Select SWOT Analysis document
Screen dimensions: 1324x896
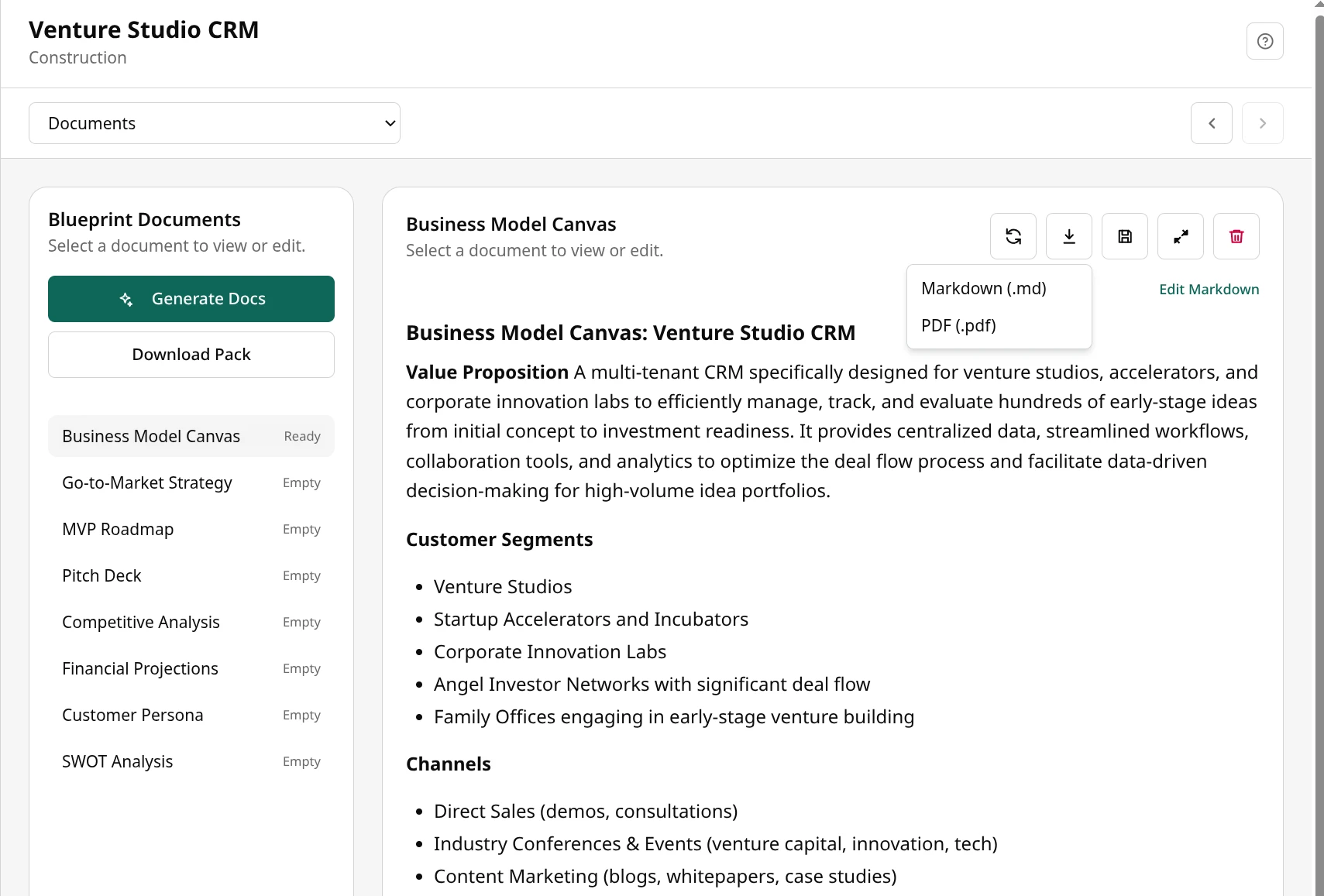(191, 761)
